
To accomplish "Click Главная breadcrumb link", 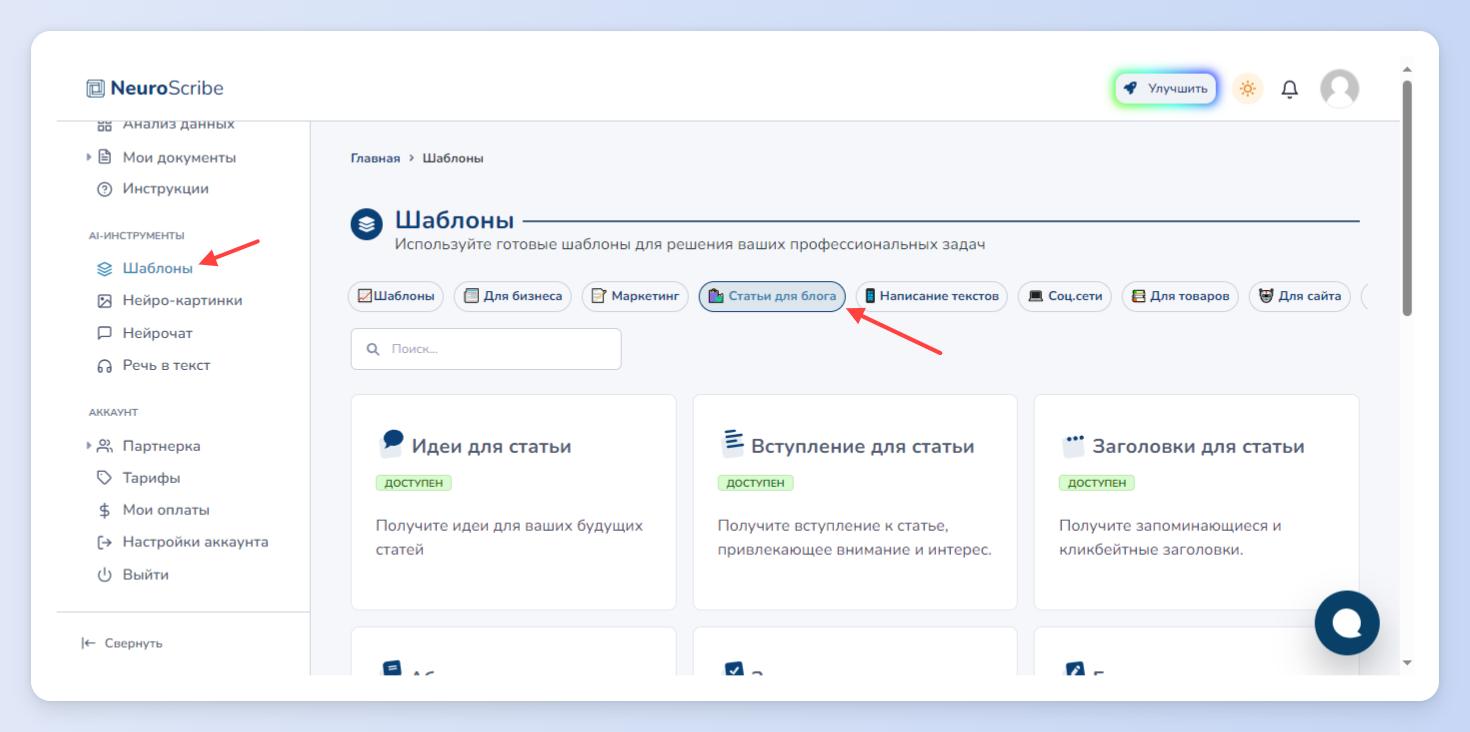I will coord(375,158).
